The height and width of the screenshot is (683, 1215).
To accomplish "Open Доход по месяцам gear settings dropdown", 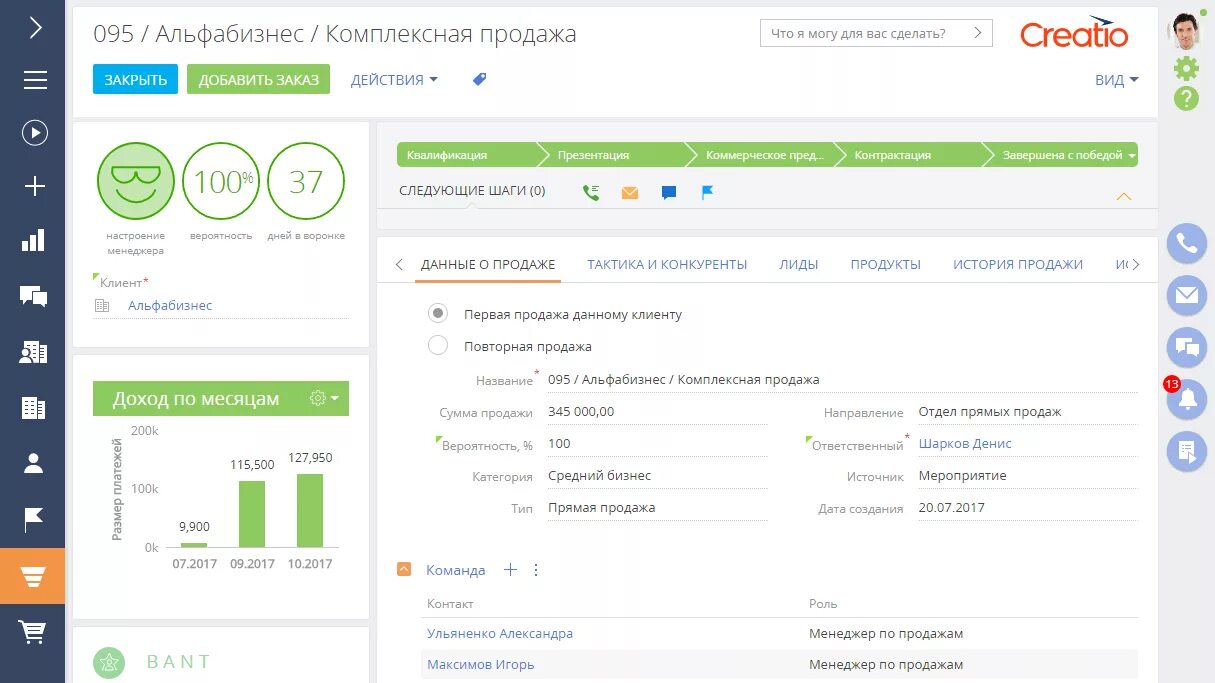I will pyautogui.click(x=324, y=398).
